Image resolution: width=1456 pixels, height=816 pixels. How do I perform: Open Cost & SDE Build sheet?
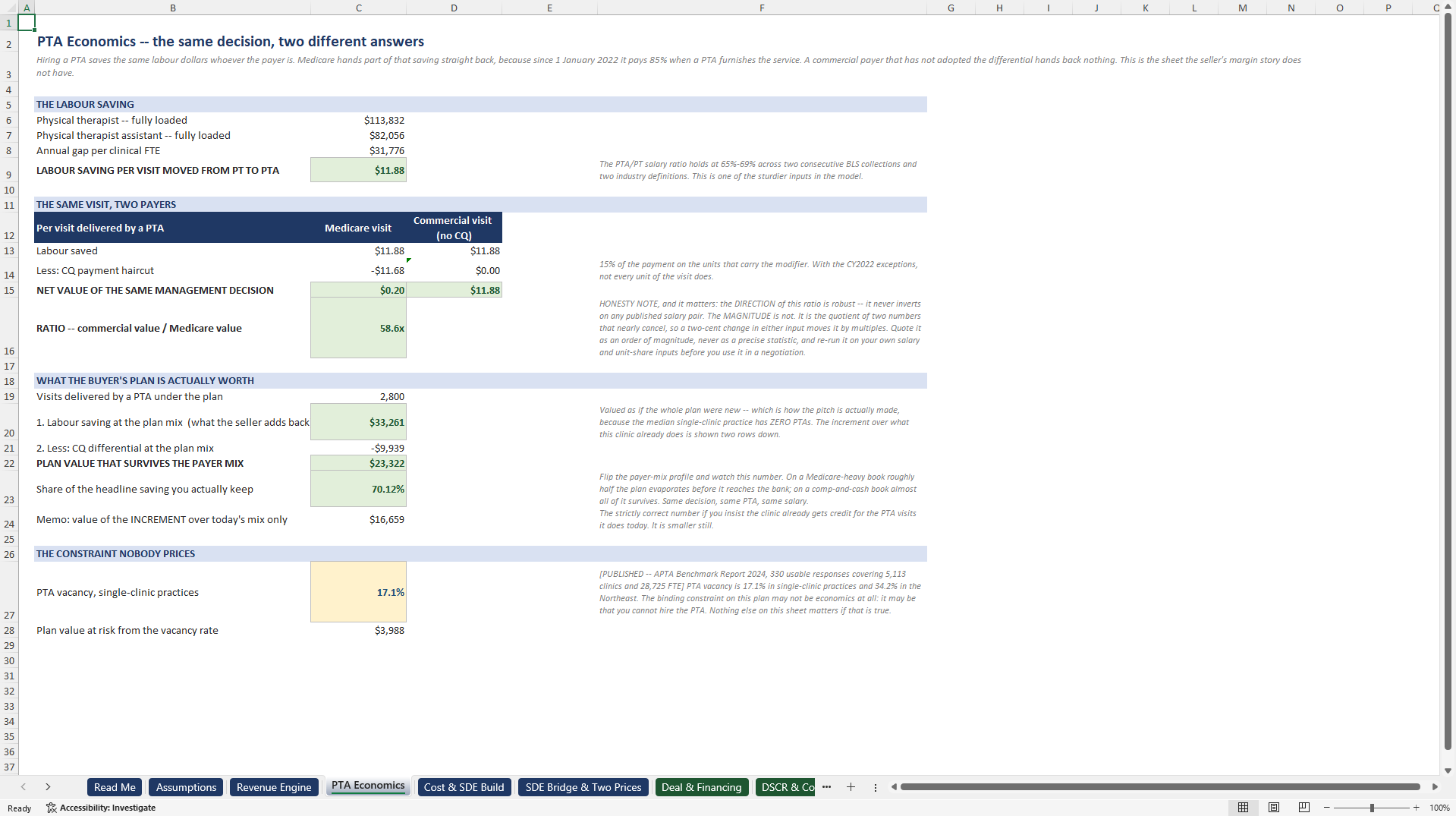pos(464,787)
